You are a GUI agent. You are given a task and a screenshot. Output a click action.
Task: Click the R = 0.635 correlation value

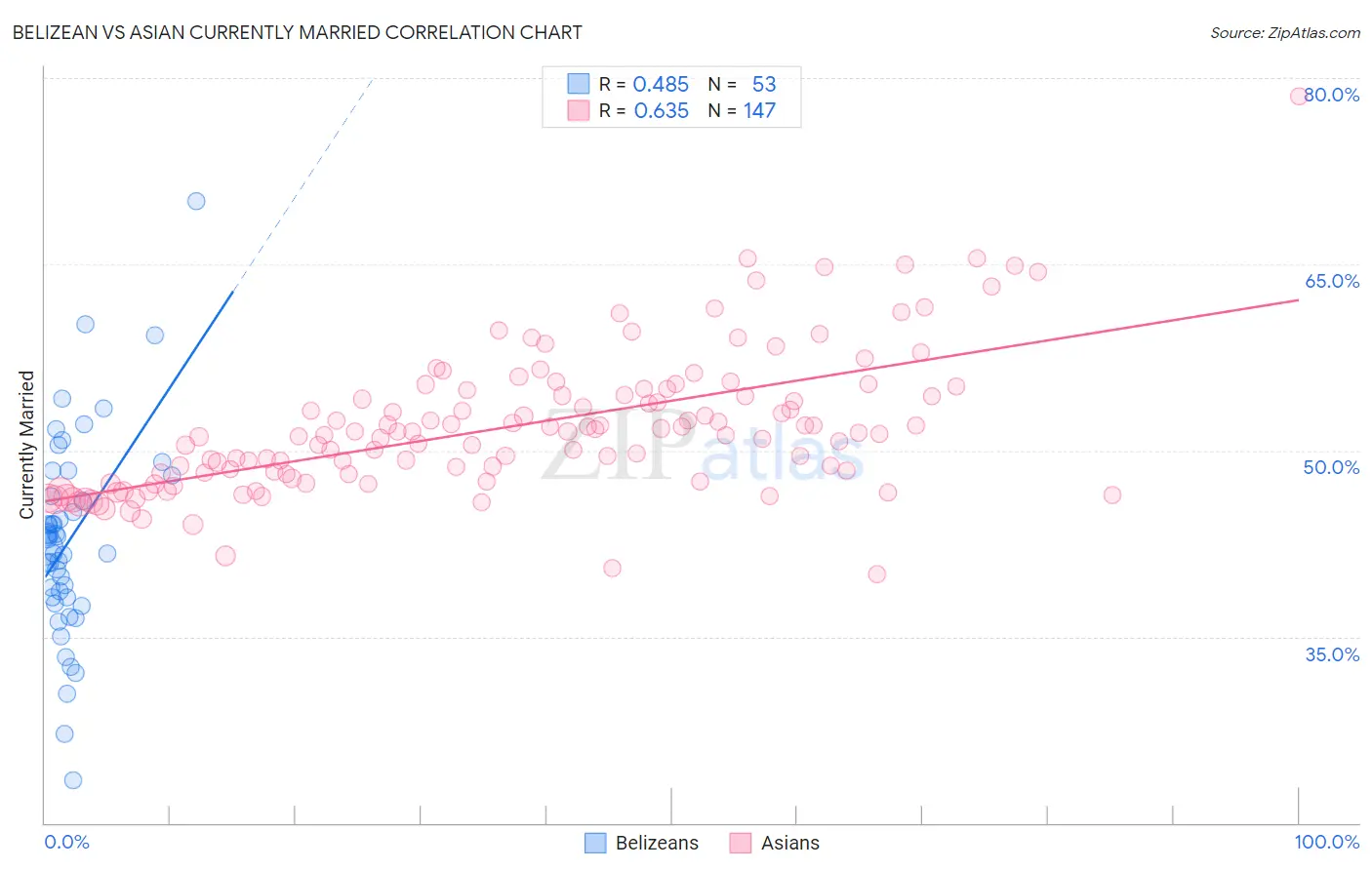coord(644,111)
